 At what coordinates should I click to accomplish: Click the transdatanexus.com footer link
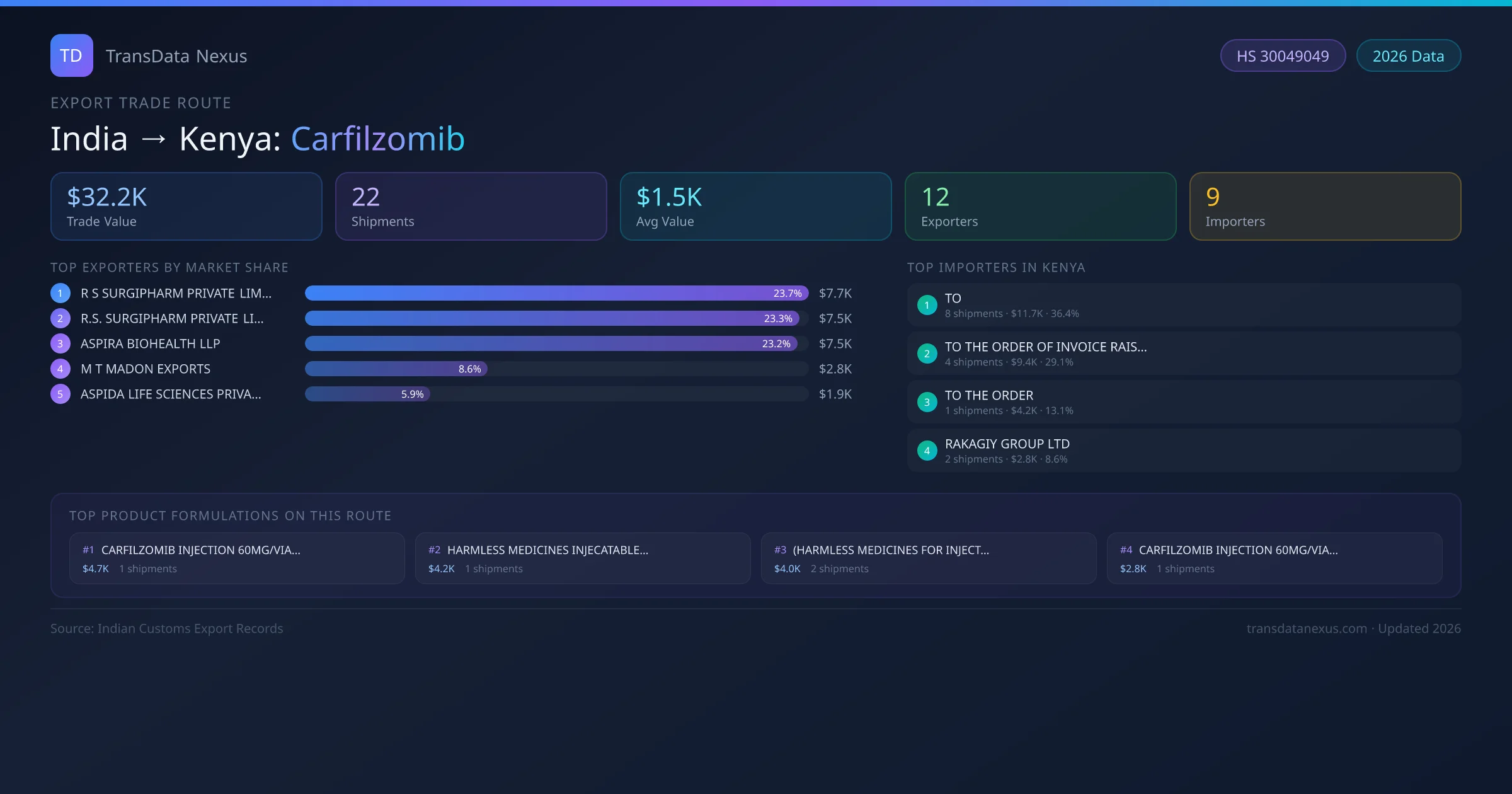(1307, 628)
